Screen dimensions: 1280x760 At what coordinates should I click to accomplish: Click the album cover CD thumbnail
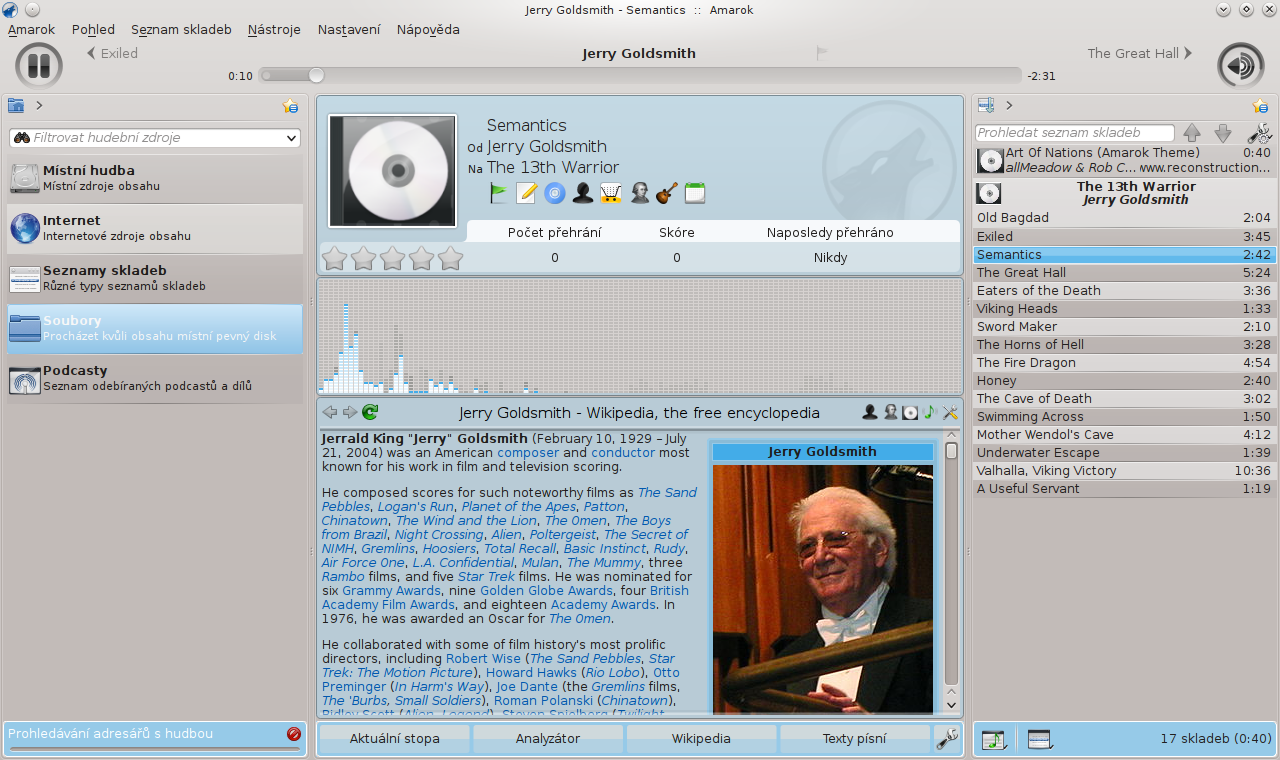[392, 170]
